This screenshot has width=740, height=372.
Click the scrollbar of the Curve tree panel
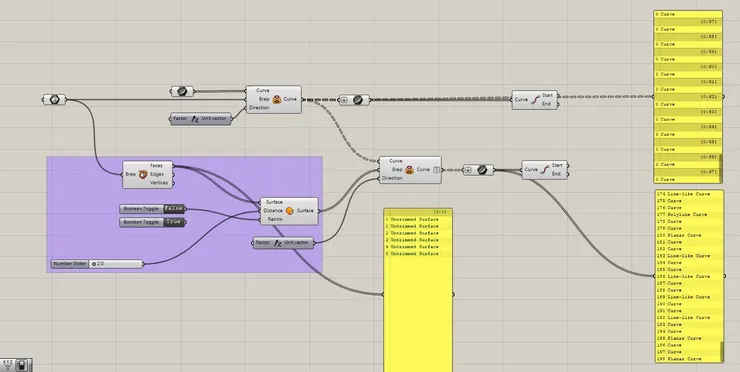tap(720, 169)
